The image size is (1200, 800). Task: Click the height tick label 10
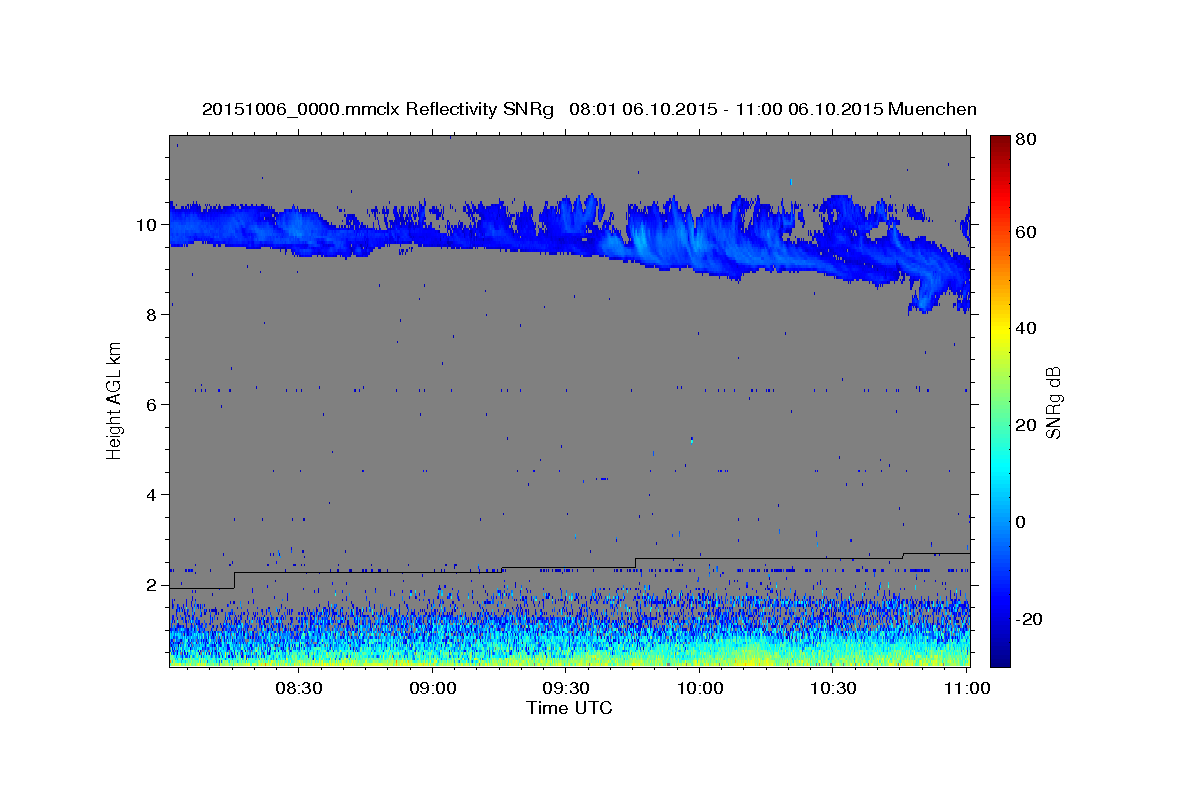click(148, 225)
